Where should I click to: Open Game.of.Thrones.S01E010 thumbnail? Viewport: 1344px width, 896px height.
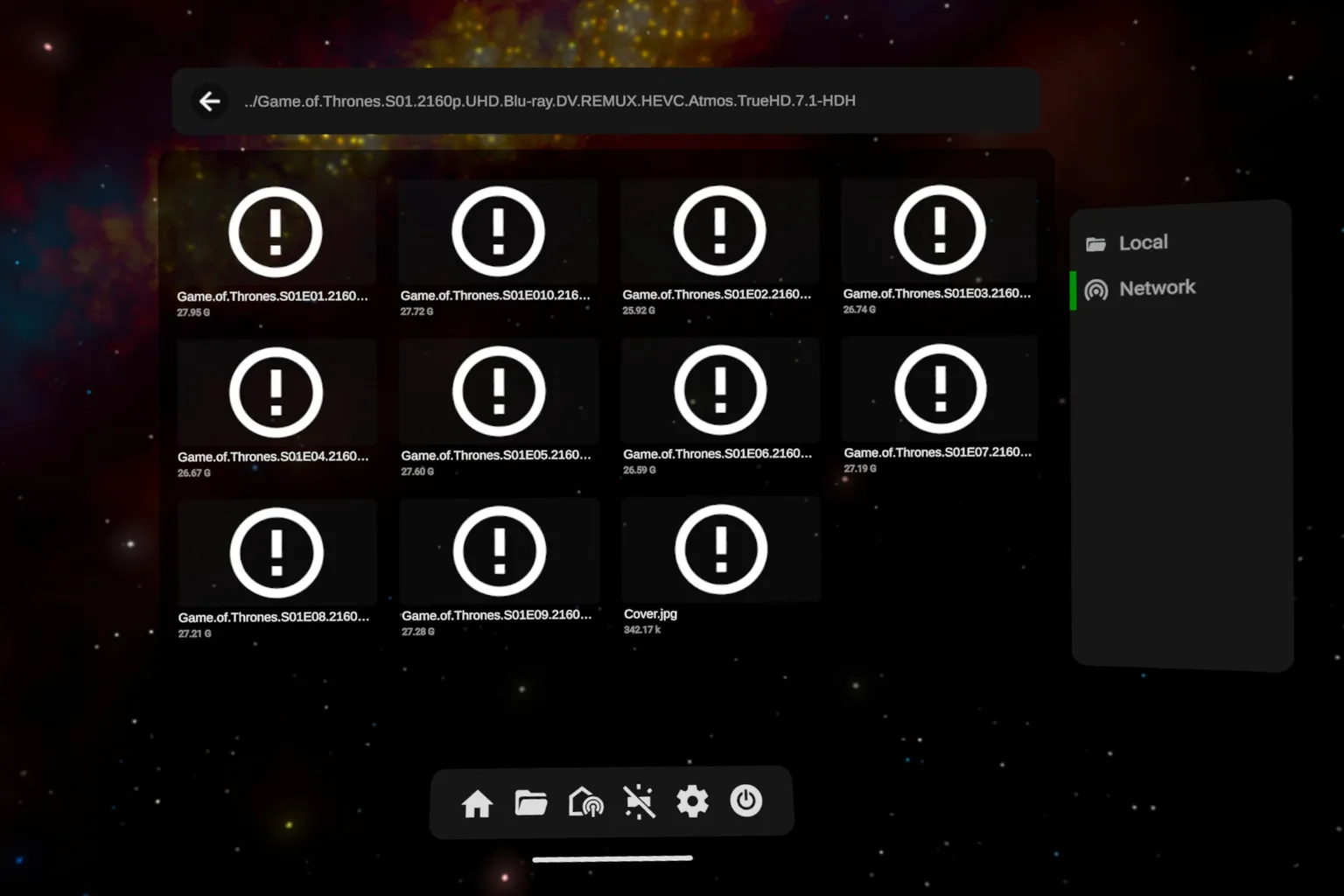(499, 232)
